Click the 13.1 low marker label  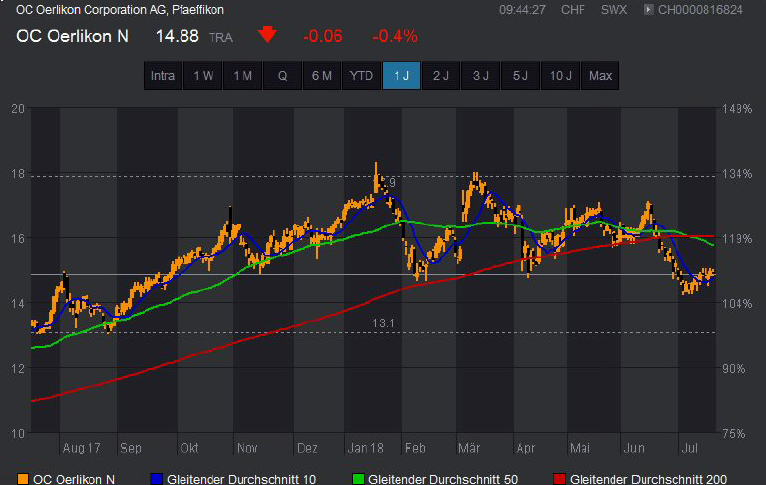coord(383,323)
